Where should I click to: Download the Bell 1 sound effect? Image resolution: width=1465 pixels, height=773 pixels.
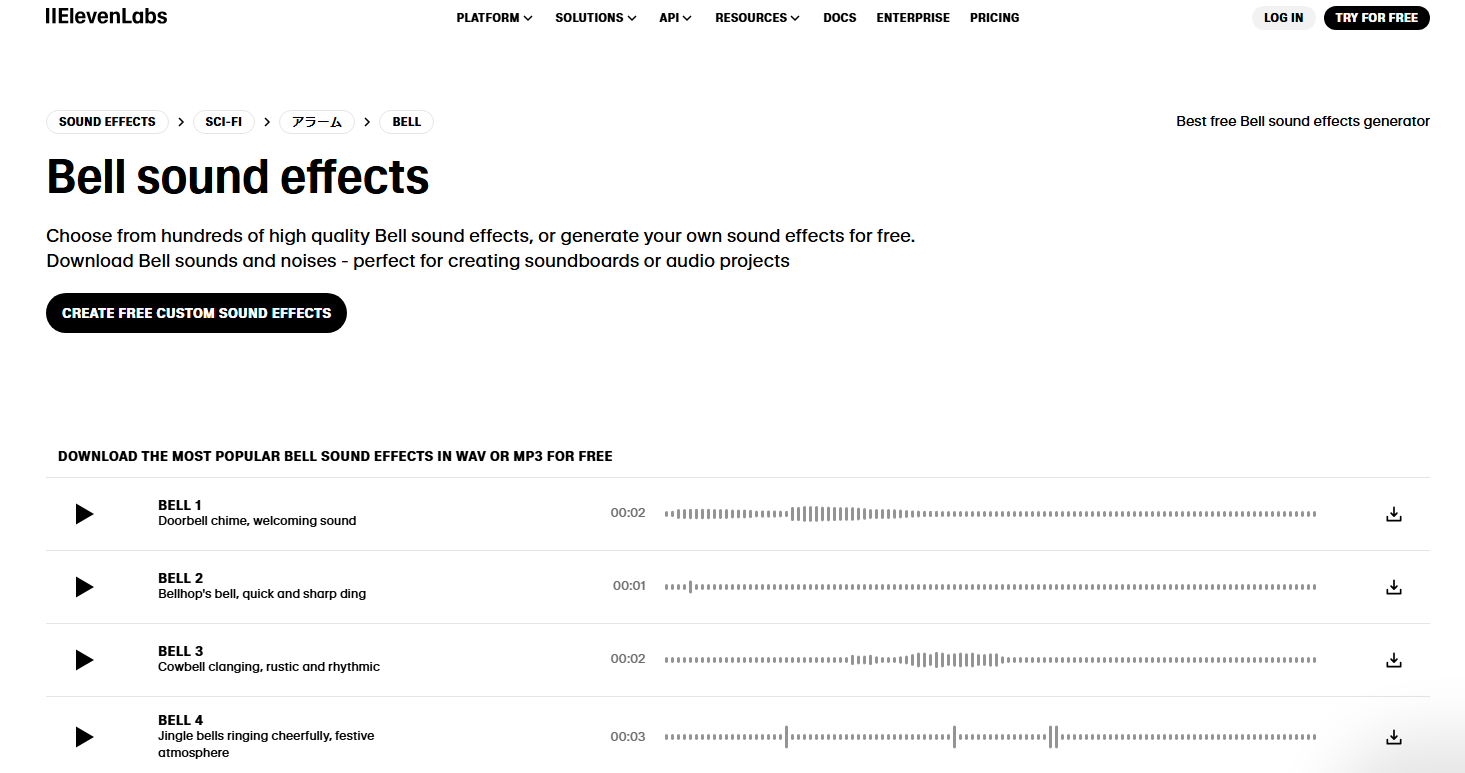(x=1393, y=514)
